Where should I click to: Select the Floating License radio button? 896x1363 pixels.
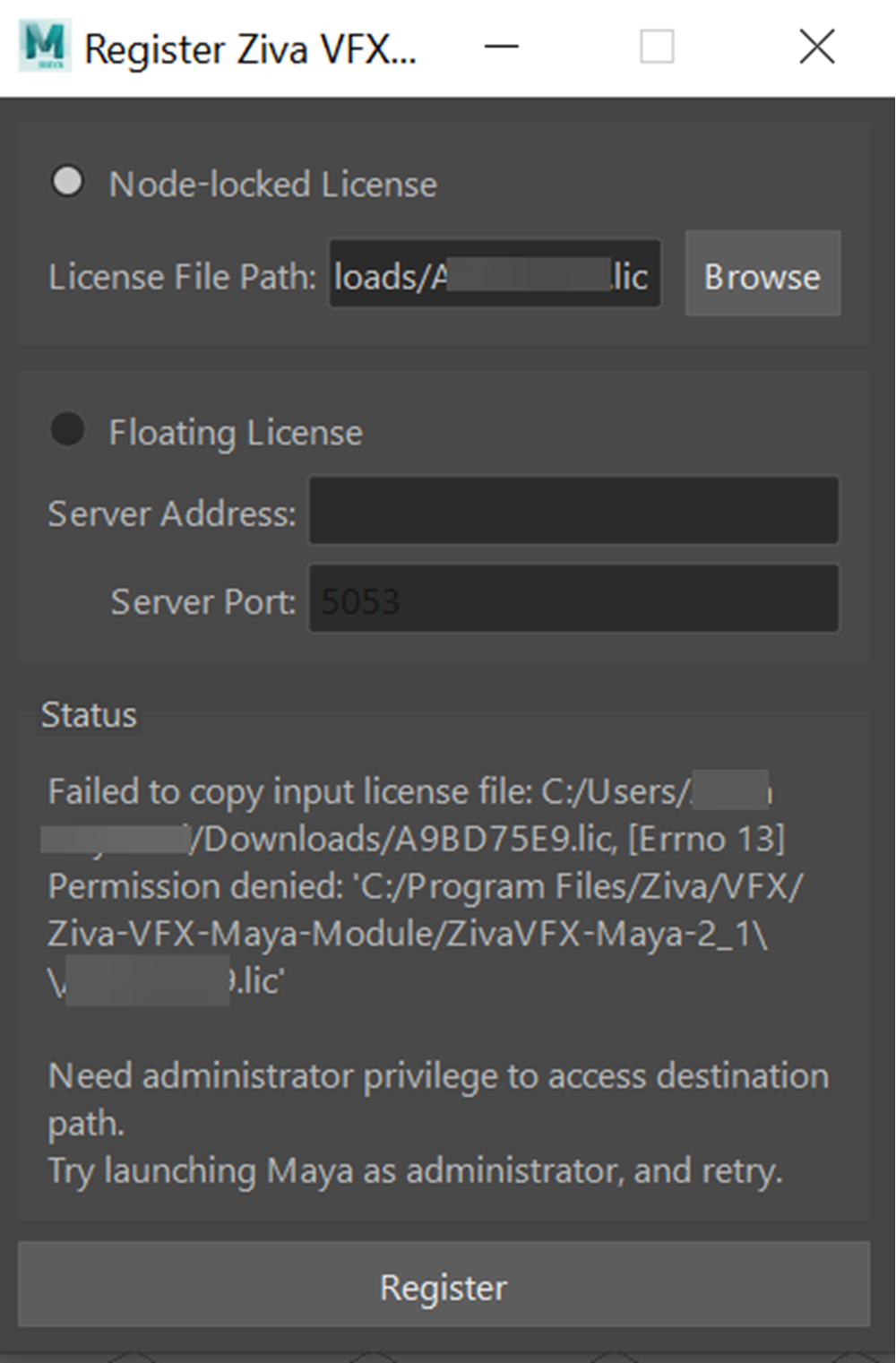click(x=67, y=429)
